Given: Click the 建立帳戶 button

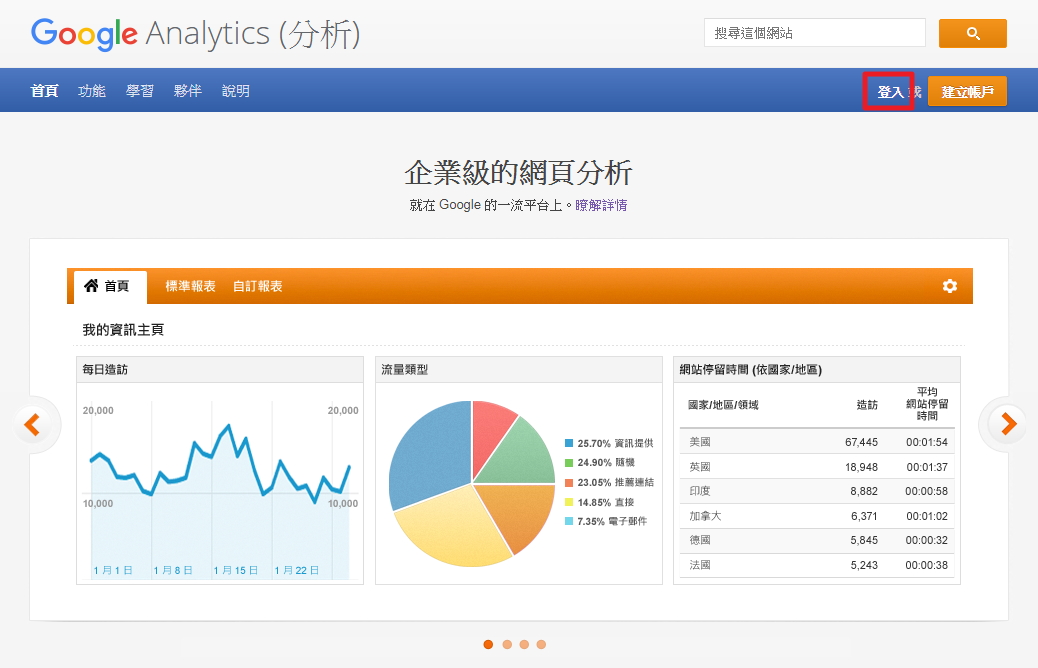Looking at the screenshot, I should pyautogui.click(x=967, y=91).
